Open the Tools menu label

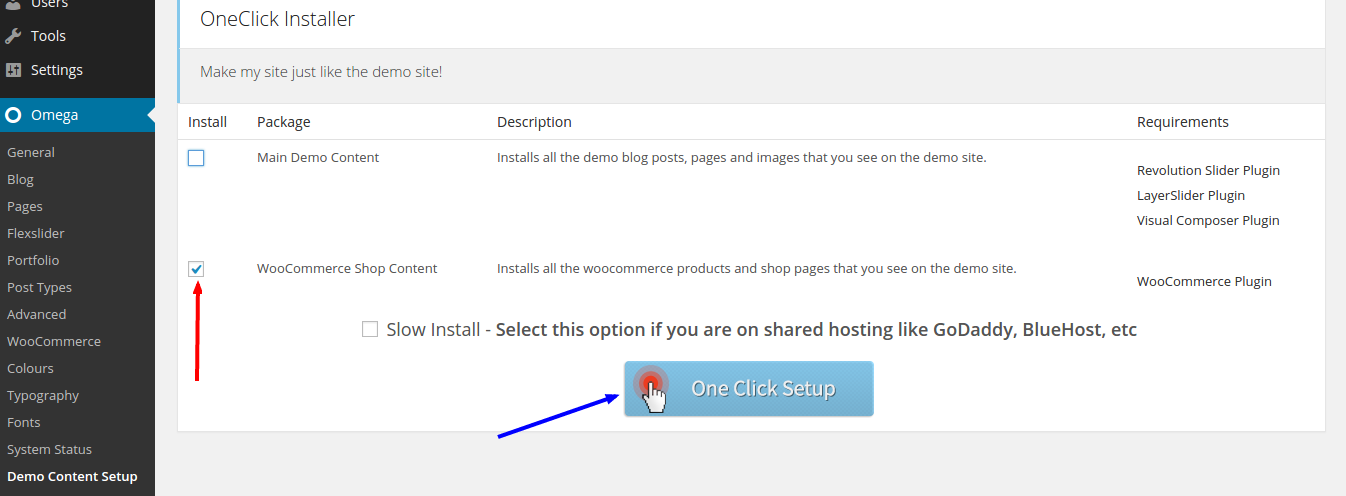[48, 36]
